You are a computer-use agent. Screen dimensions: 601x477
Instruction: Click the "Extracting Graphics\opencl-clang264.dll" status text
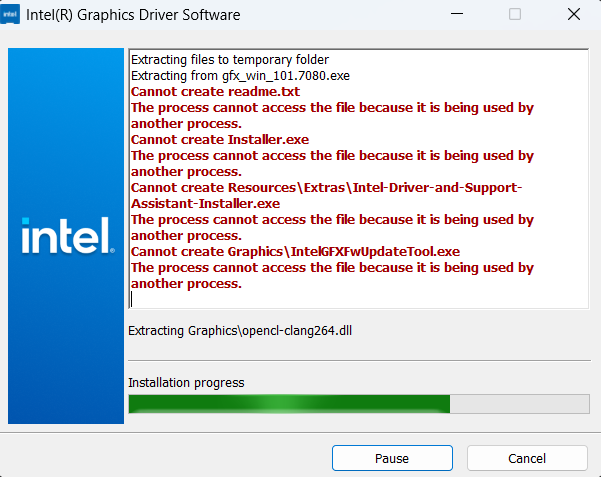pyautogui.click(x=240, y=331)
